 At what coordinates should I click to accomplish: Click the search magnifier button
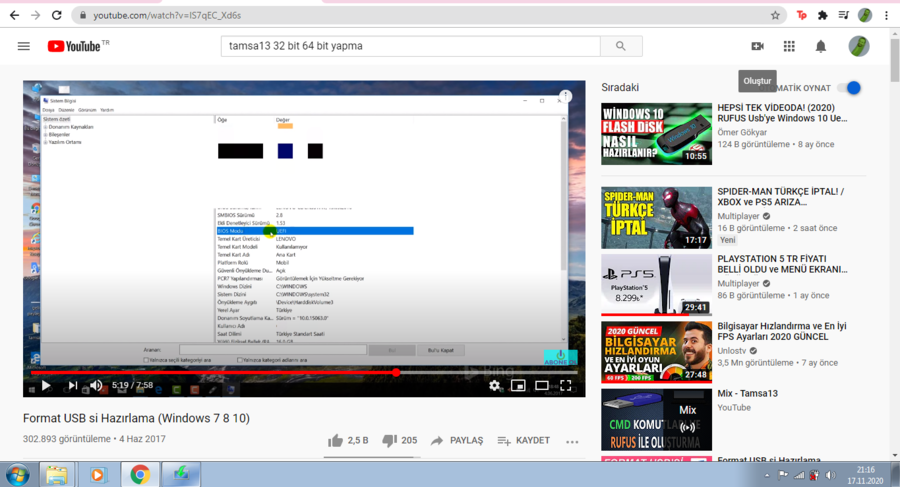[621, 46]
